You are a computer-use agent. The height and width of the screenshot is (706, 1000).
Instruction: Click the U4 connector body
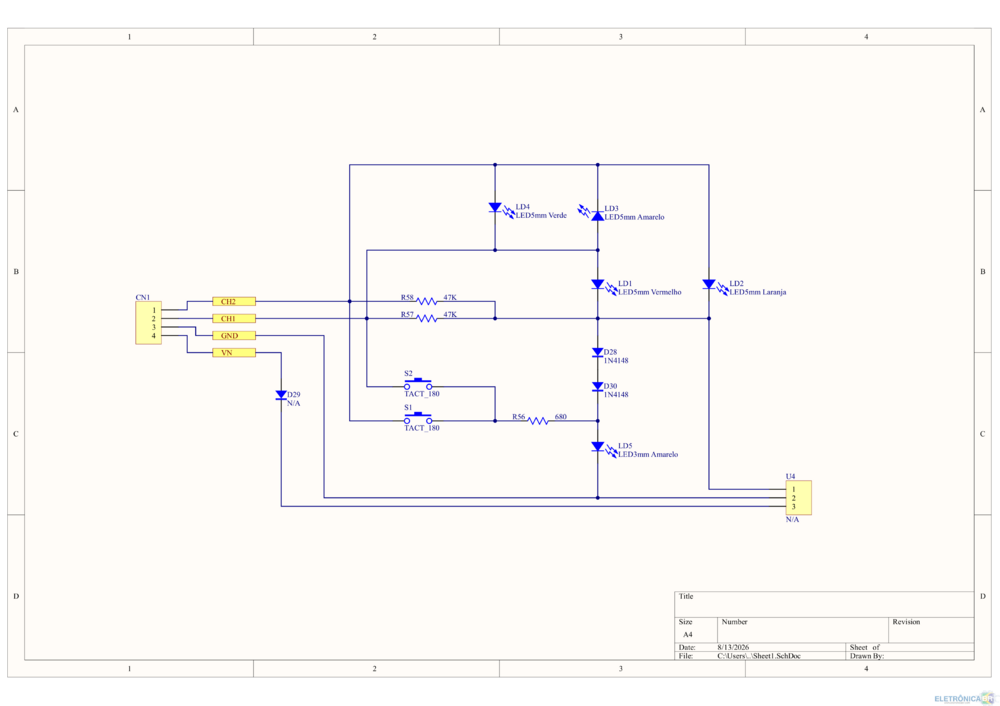pos(798,497)
